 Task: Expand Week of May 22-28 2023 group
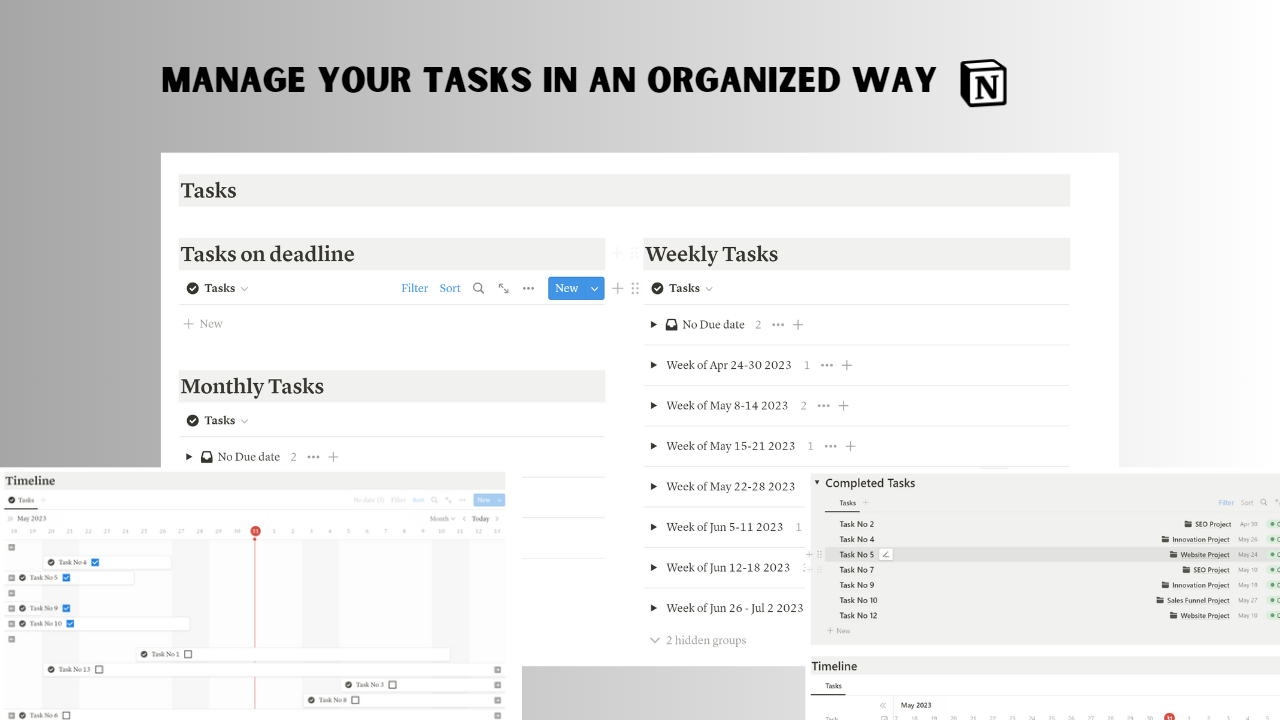click(x=654, y=487)
